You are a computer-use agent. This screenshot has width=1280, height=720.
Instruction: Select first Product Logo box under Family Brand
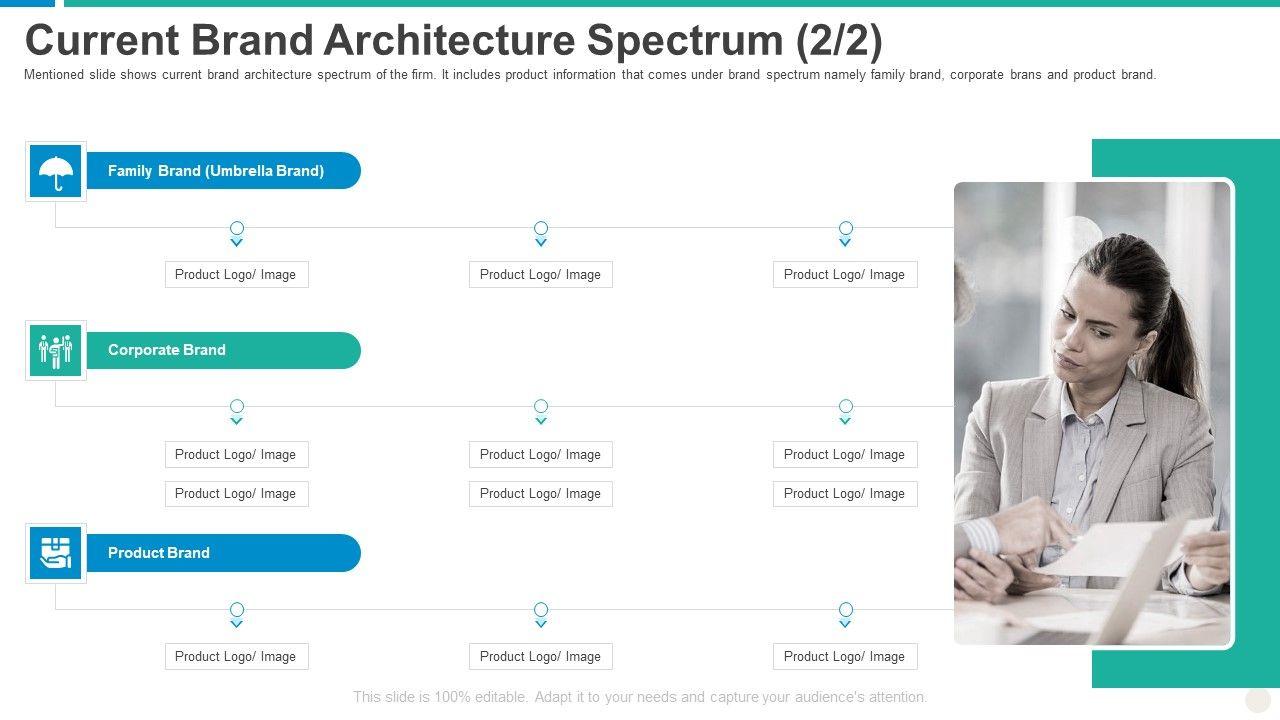tap(236, 275)
